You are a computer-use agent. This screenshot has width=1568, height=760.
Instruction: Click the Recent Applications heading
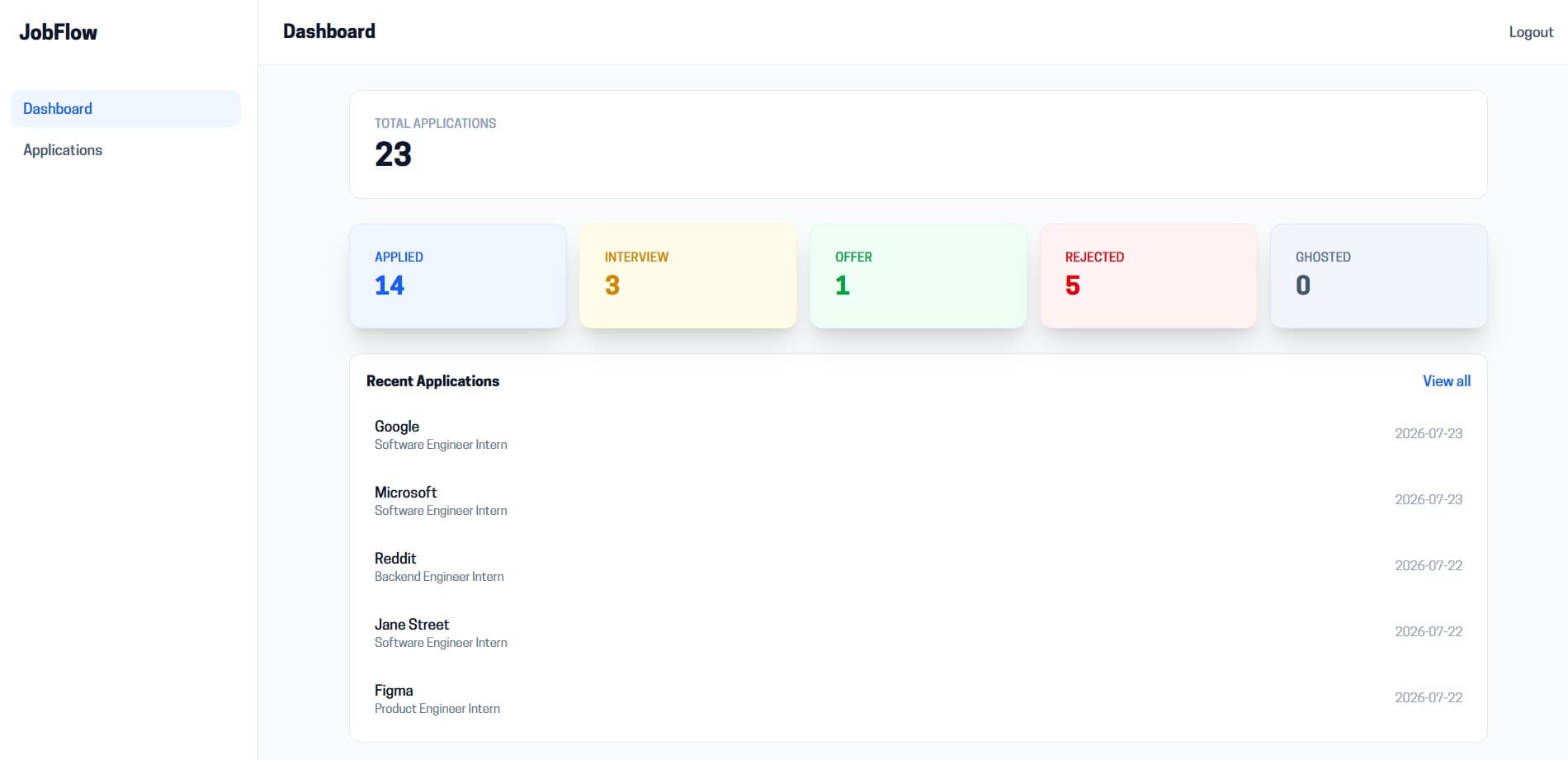432,381
